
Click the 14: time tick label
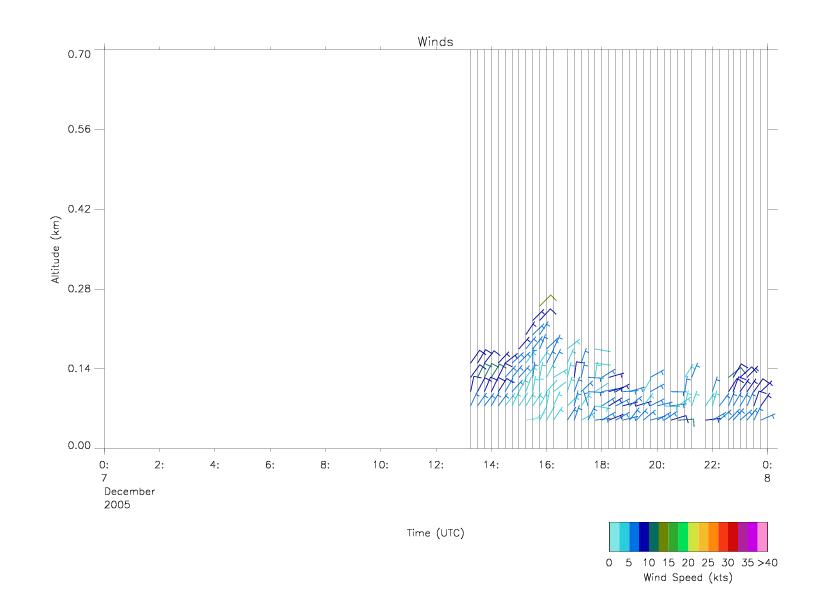pyautogui.click(x=491, y=465)
